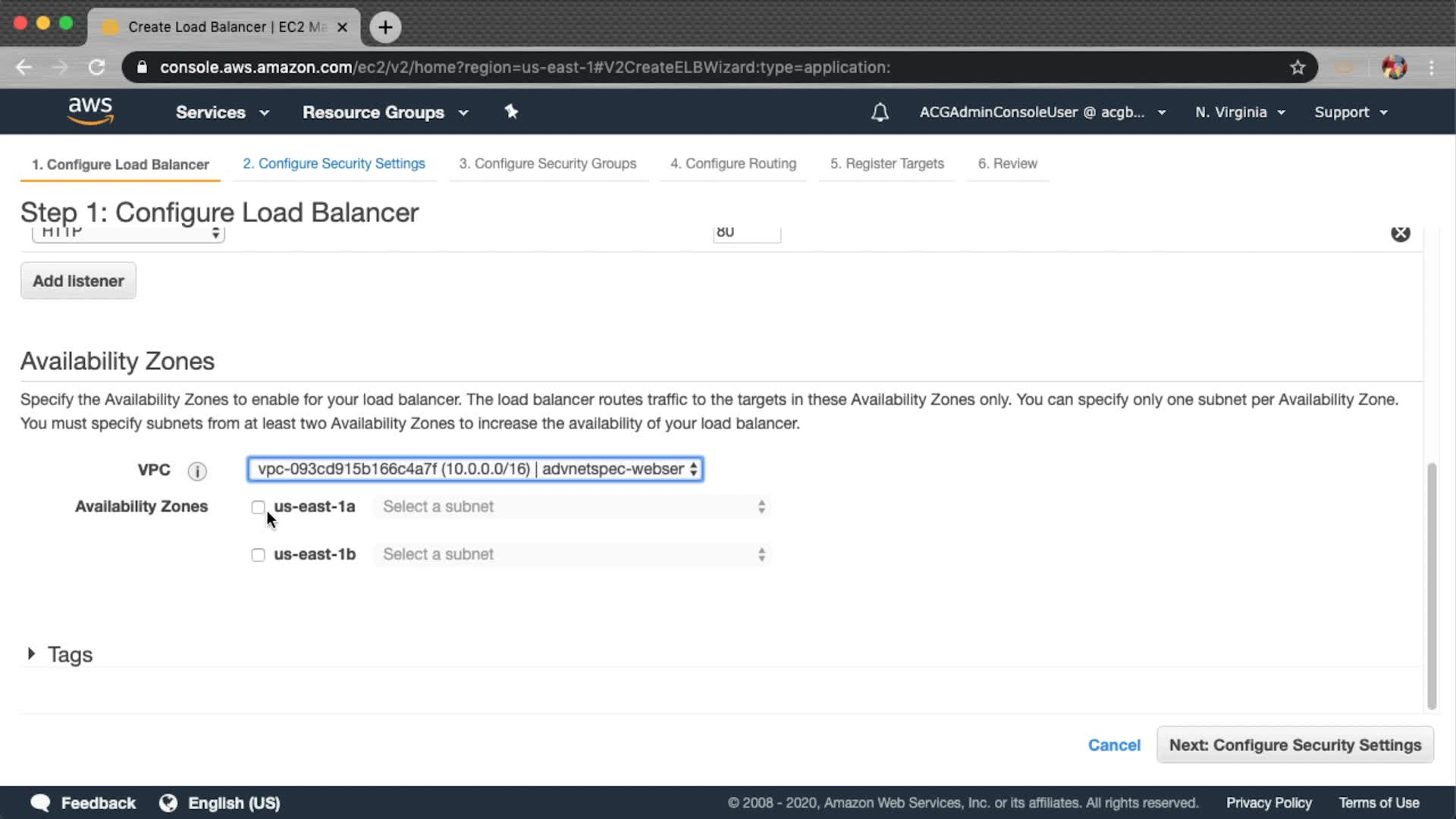Reload the page in browser
This screenshot has width=1456, height=819.
click(96, 67)
